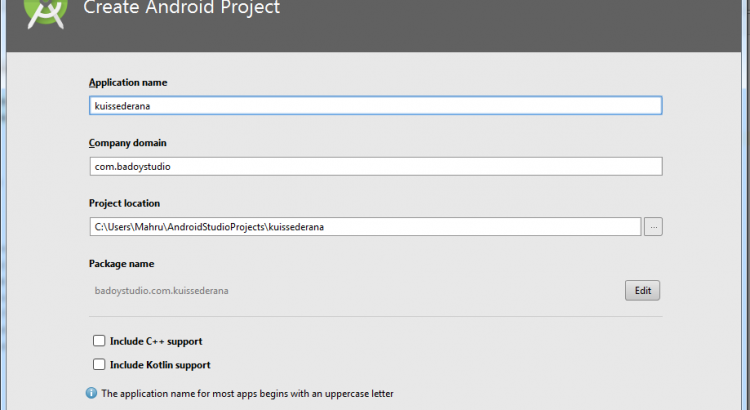This screenshot has height=410, width=750.
Task: Click the "Include C++ support" label text
Action: [156, 341]
